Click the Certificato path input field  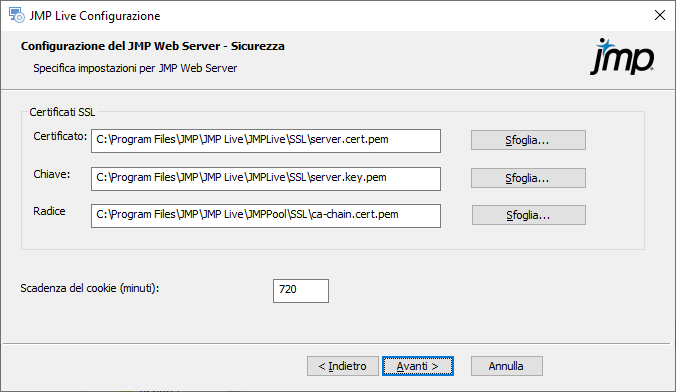[266, 141]
